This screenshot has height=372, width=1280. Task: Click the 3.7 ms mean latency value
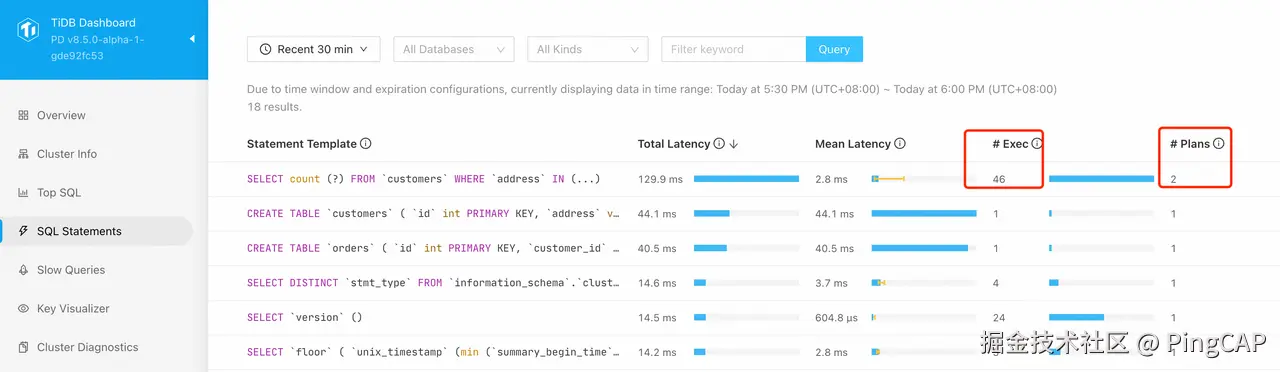pyautogui.click(x=831, y=283)
